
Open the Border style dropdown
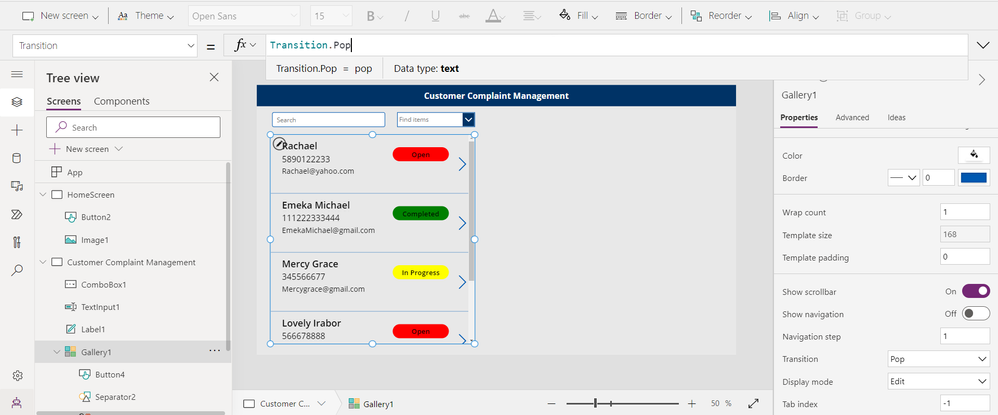click(904, 178)
